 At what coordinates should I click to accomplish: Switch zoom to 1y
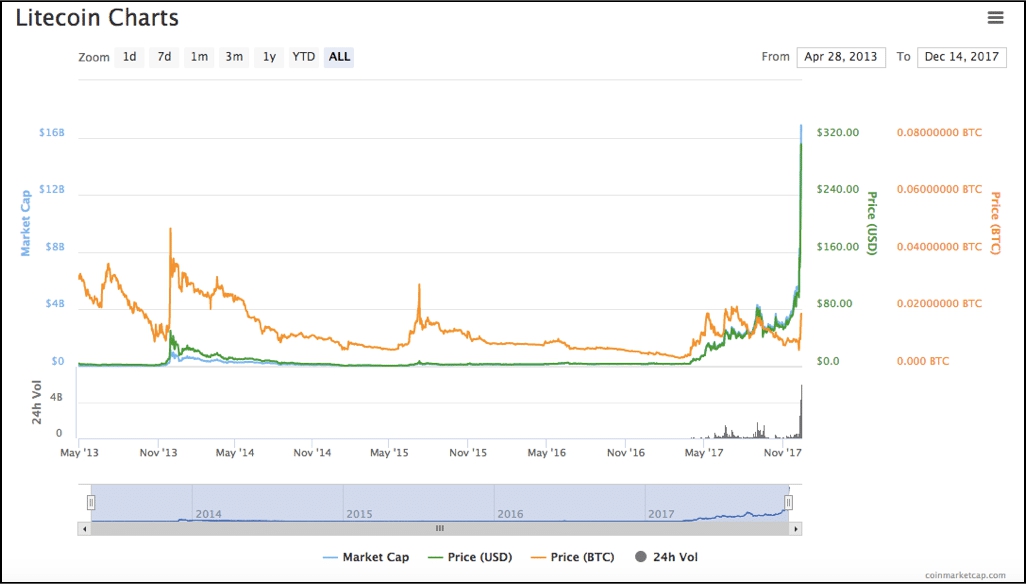(x=269, y=57)
